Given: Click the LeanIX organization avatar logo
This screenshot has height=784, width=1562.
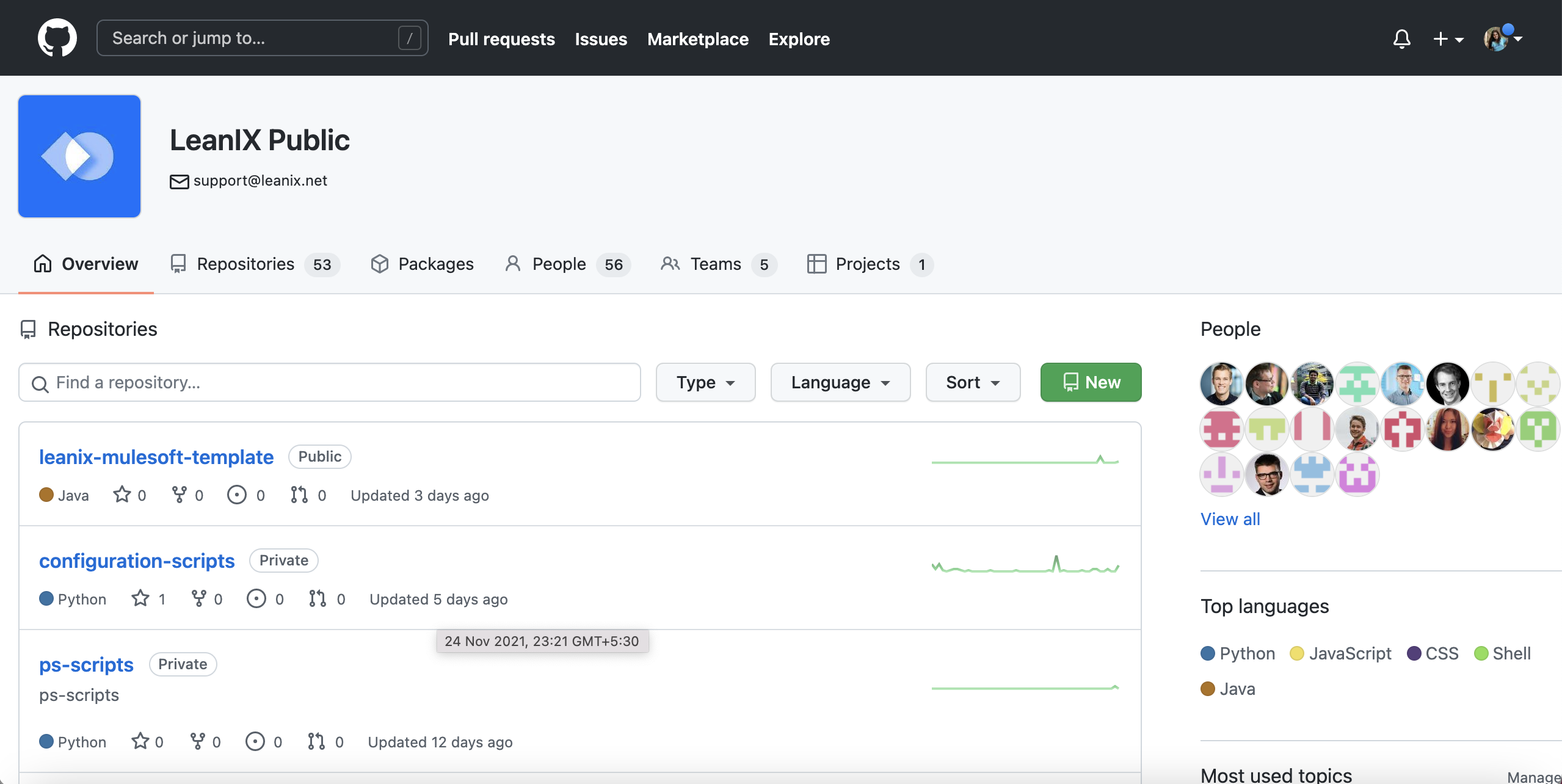Looking at the screenshot, I should pos(79,156).
